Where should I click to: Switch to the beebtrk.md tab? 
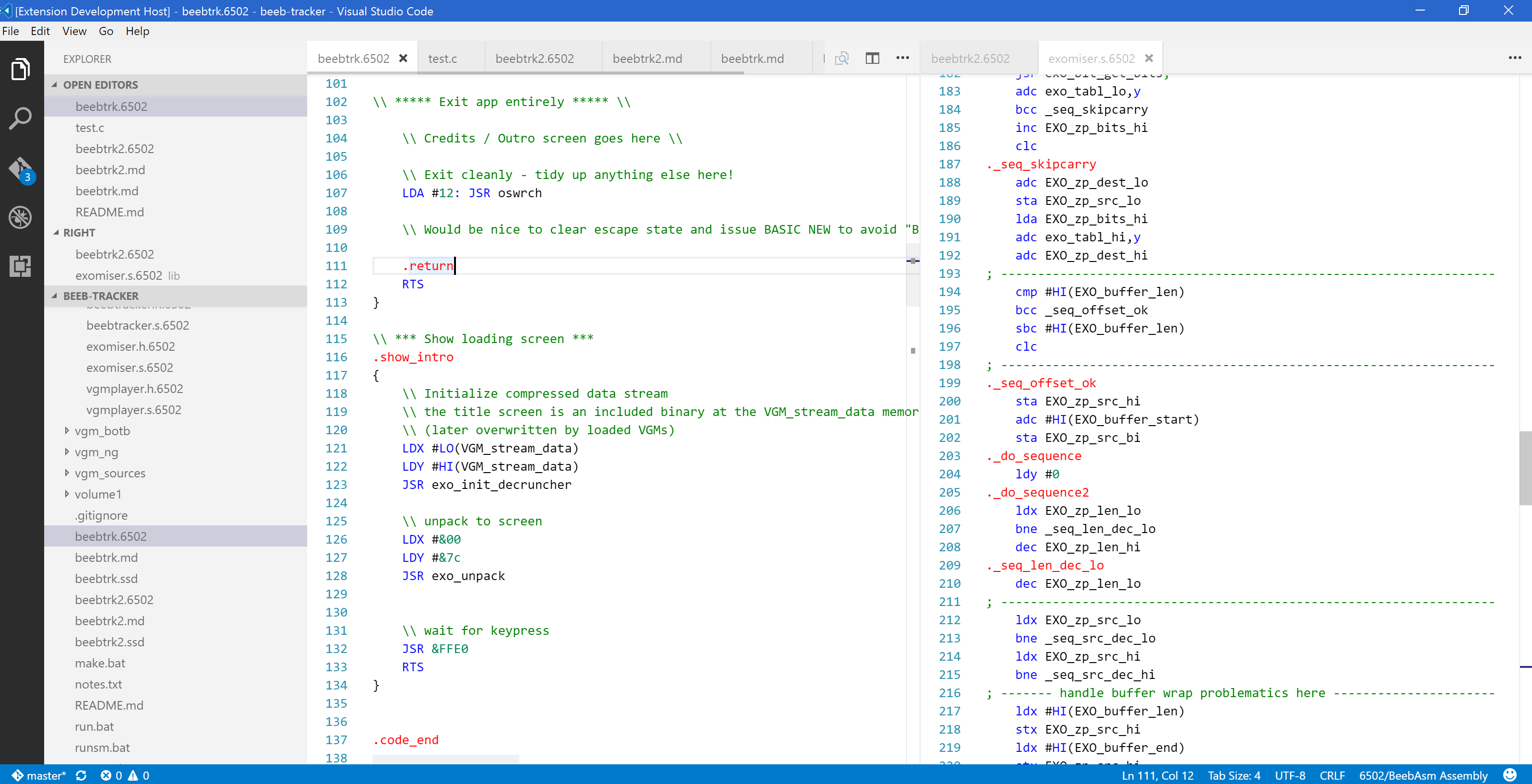pyautogui.click(x=761, y=58)
